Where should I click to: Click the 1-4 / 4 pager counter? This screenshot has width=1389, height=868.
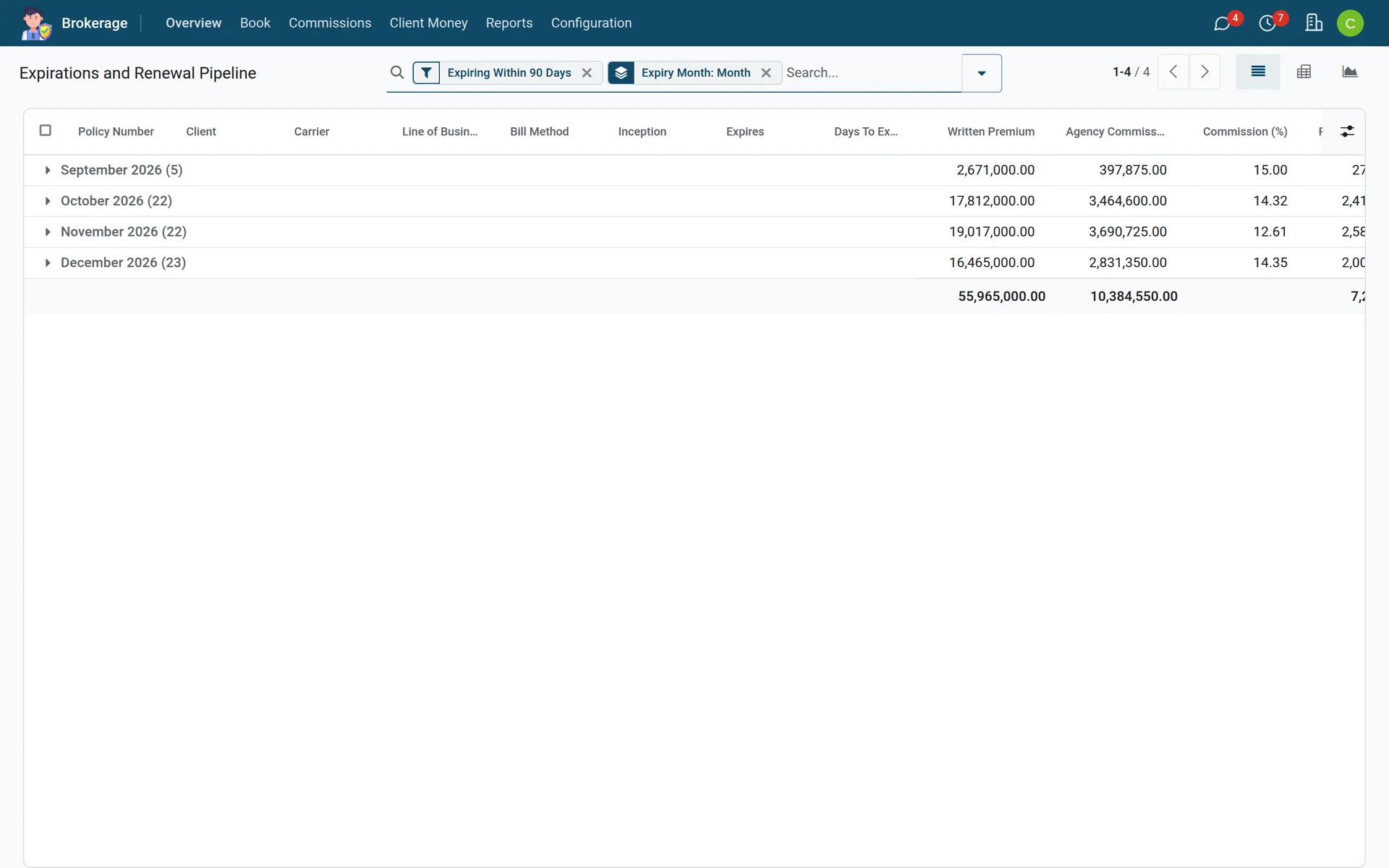[x=1131, y=72]
